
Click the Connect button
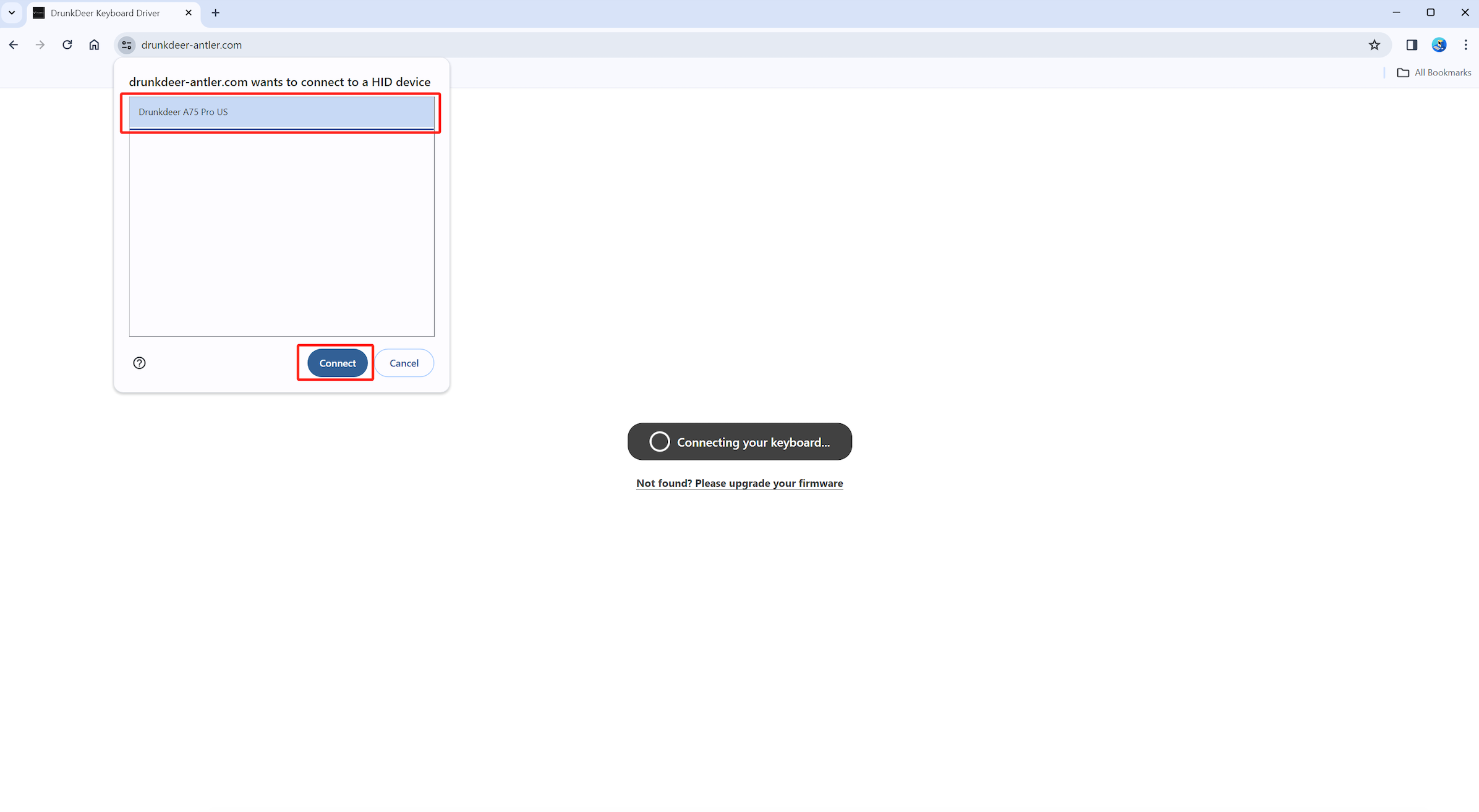tap(338, 363)
